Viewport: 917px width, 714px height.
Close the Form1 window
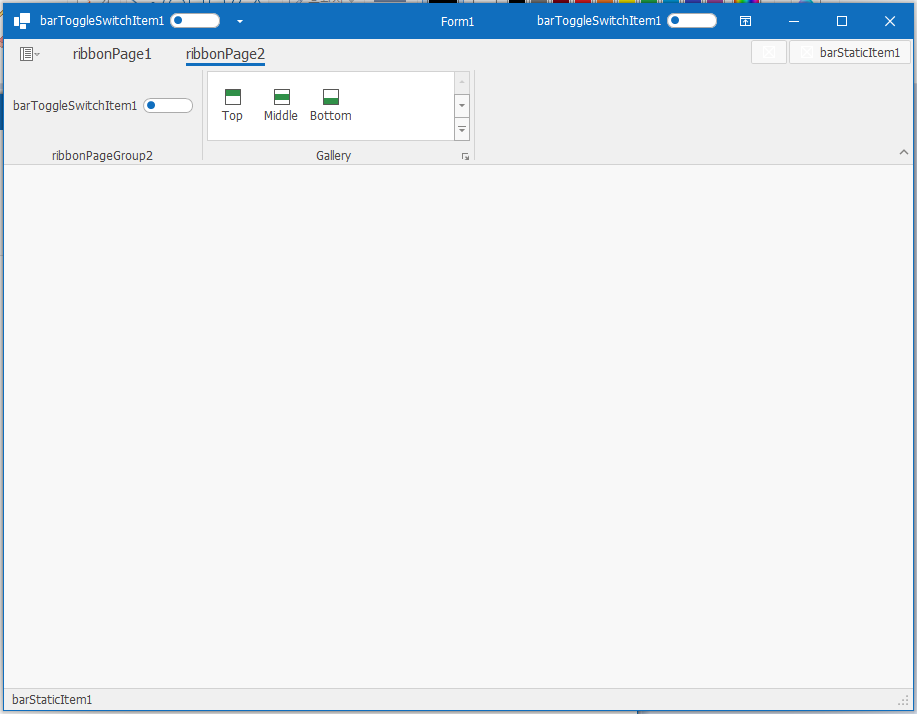(890, 21)
